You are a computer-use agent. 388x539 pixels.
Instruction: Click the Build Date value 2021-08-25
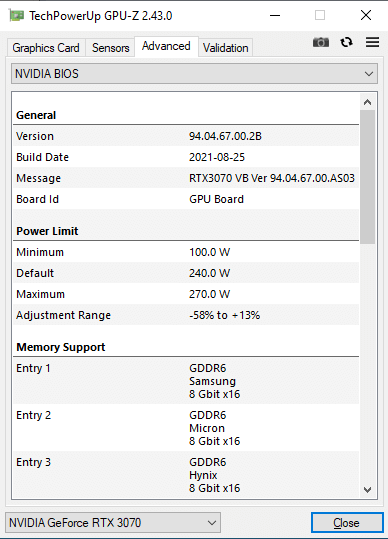tap(217, 157)
